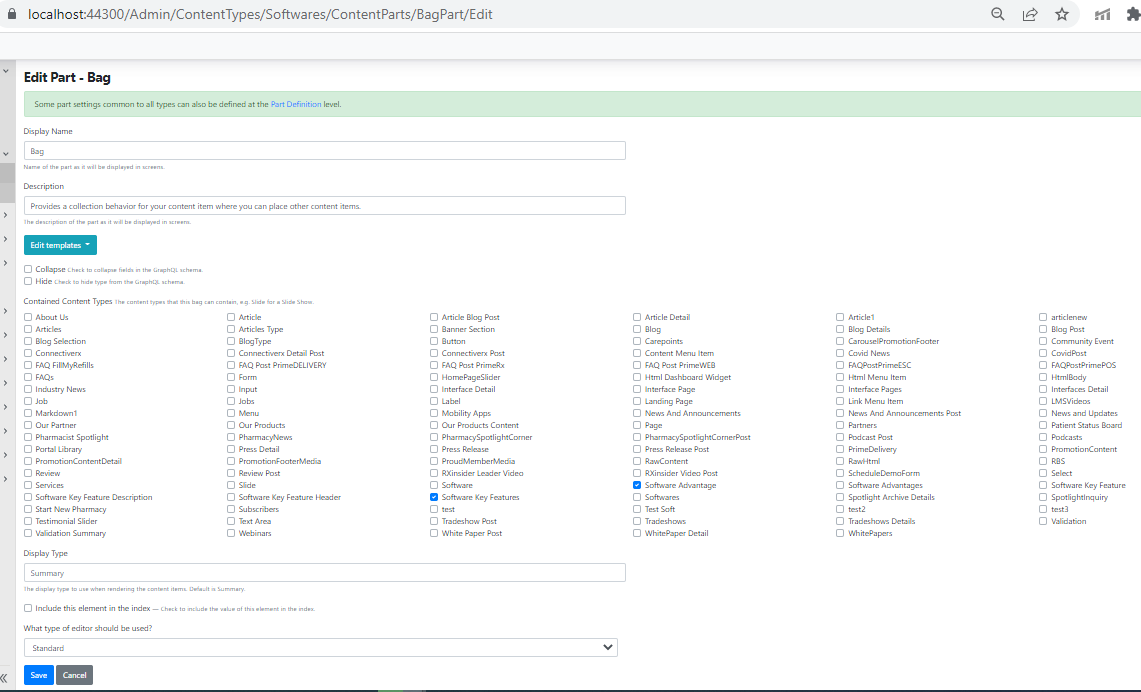Open the Standard editor type dropdown
Image resolution: width=1141 pixels, height=692 pixels.
coord(321,648)
